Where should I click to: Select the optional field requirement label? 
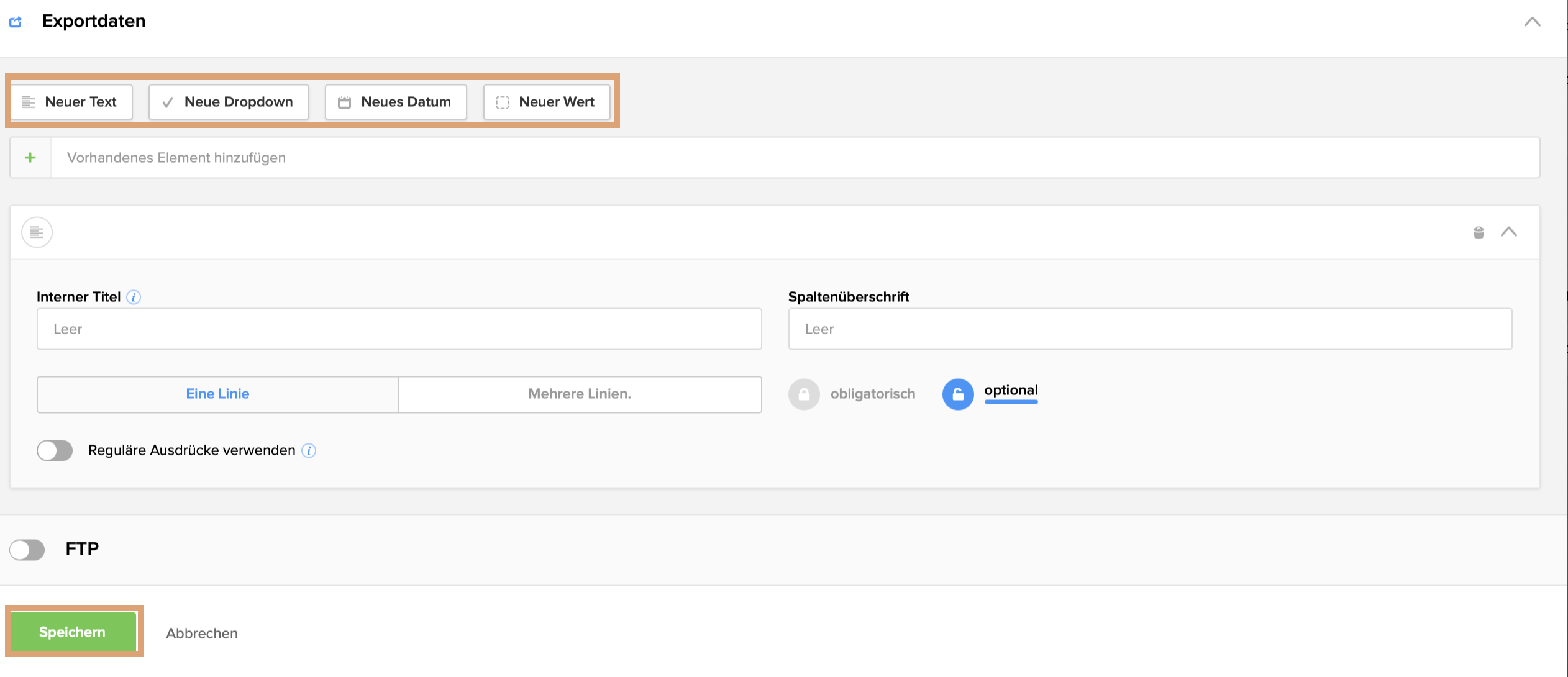coord(1011,391)
